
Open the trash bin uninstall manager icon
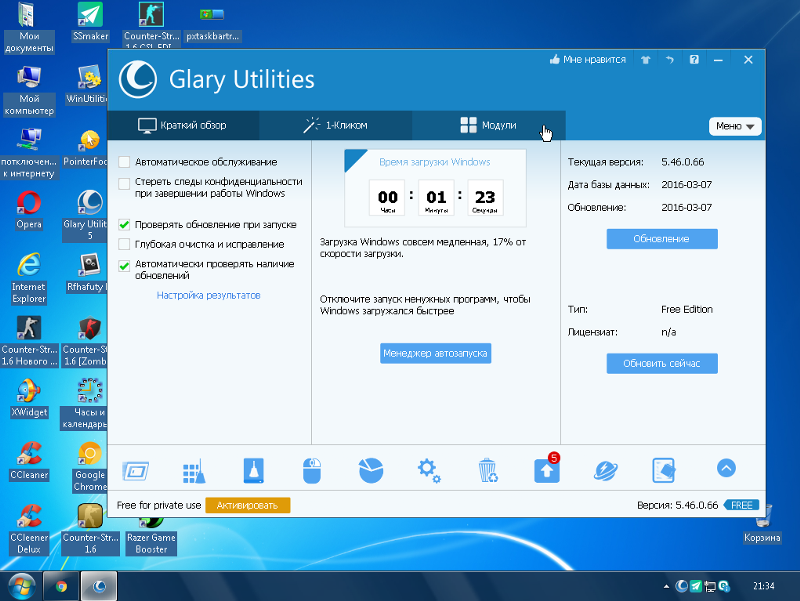[x=488, y=470]
